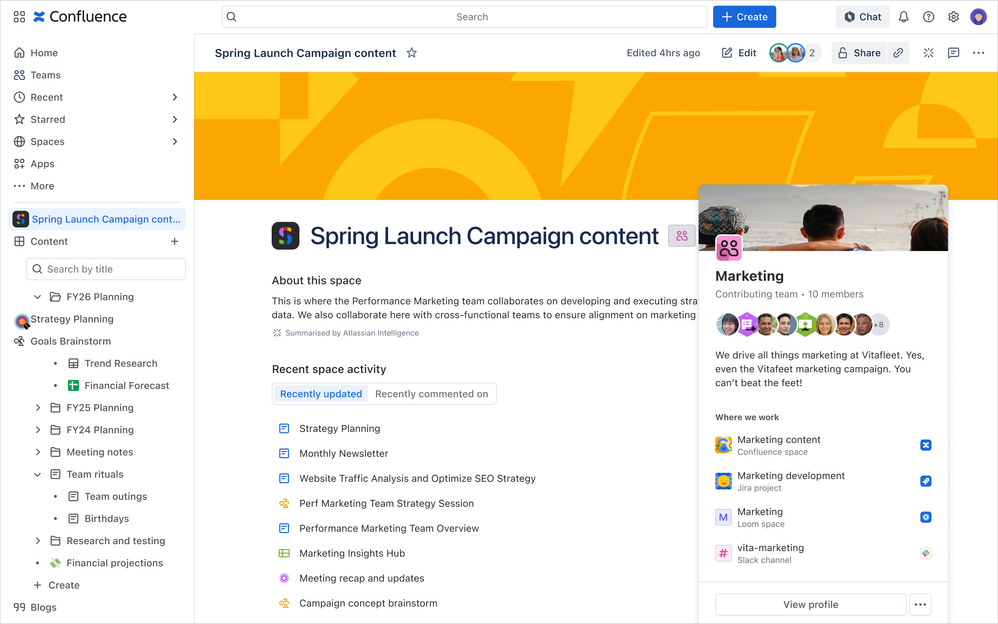
Task: Copy link icon next to Share
Action: (898, 53)
